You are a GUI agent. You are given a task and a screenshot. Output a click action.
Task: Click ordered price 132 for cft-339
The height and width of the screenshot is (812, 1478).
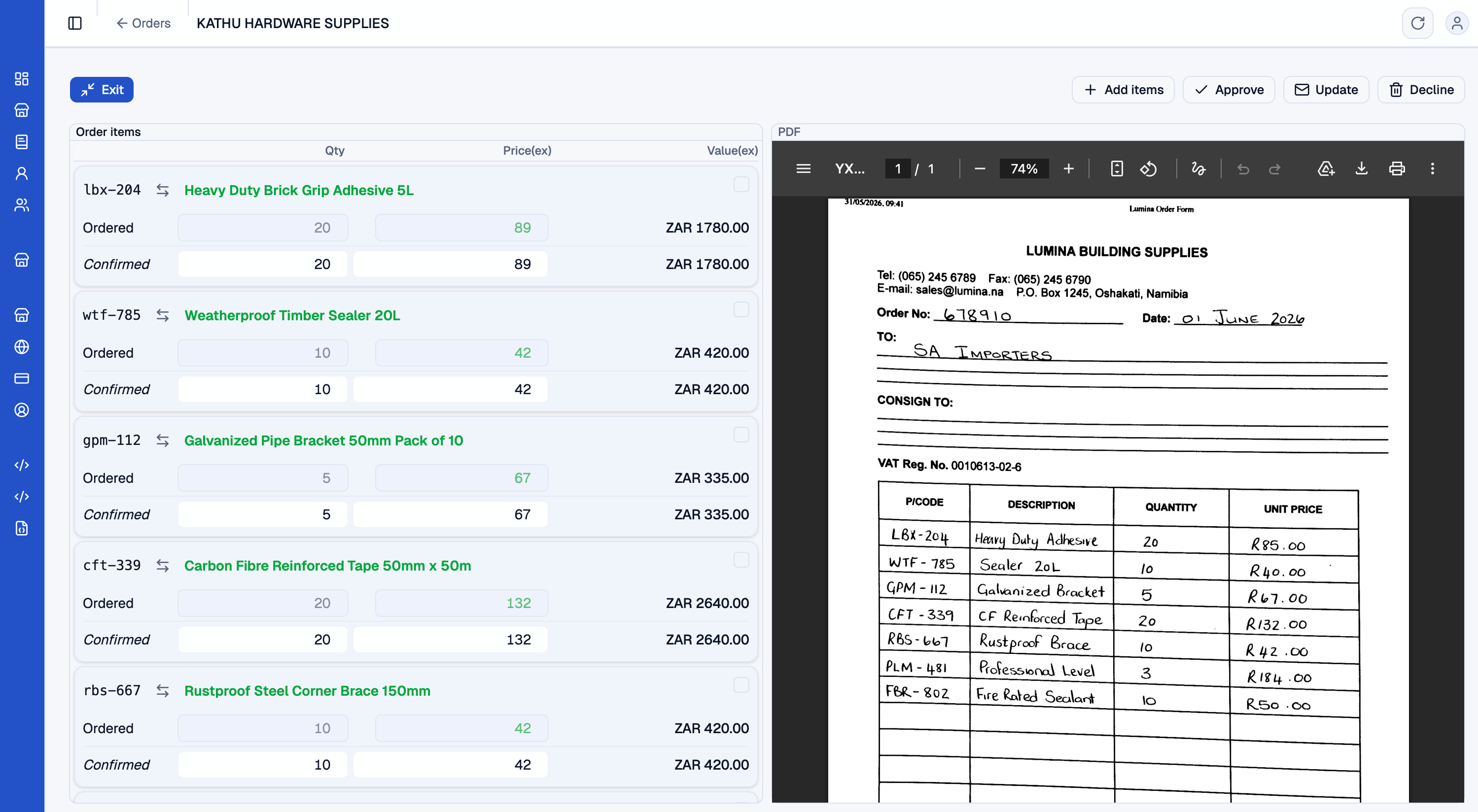coord(461,603)
